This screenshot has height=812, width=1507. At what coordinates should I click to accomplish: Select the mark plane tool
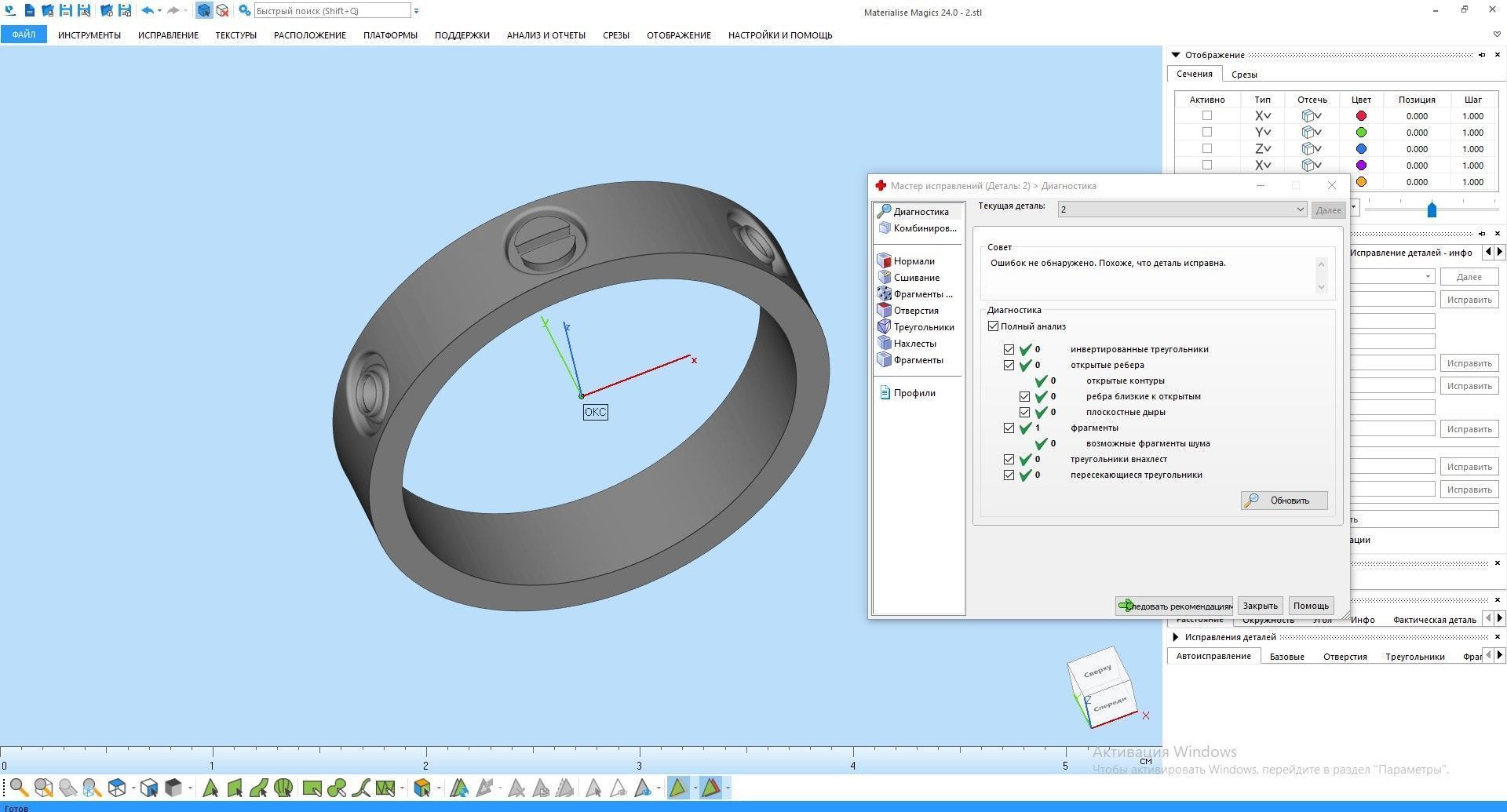pos(235,788)
